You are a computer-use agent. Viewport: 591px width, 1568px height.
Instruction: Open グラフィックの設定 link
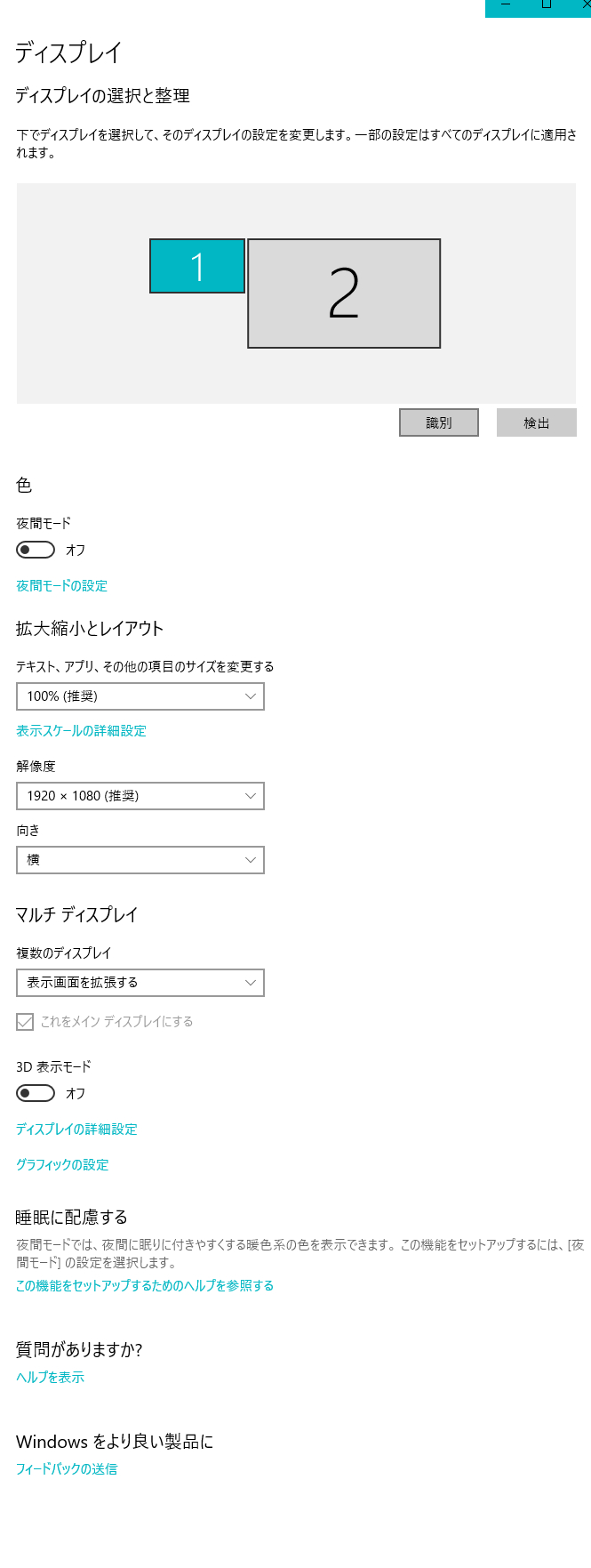click(62, 1165)
